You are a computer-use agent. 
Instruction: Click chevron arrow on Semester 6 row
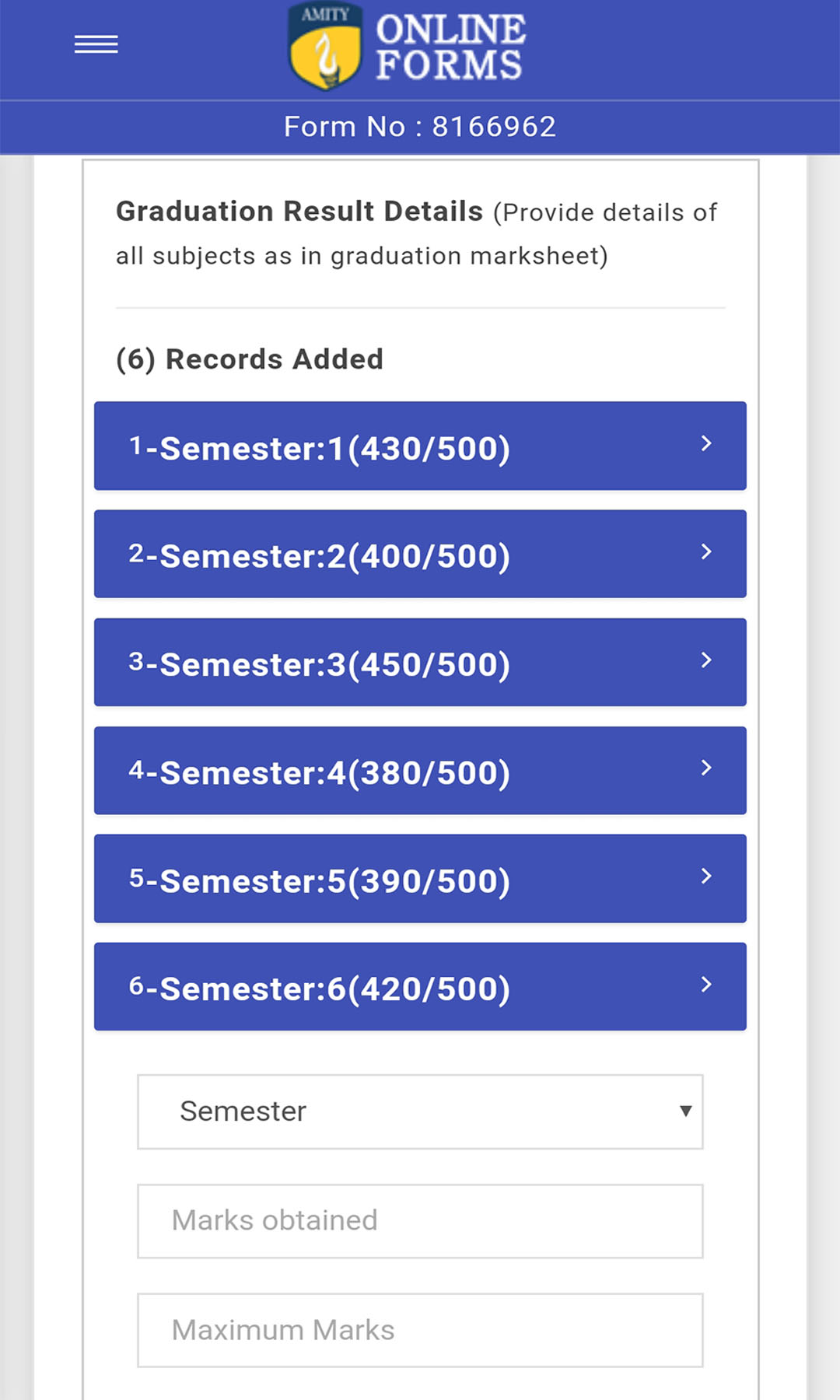coord(705,985)
